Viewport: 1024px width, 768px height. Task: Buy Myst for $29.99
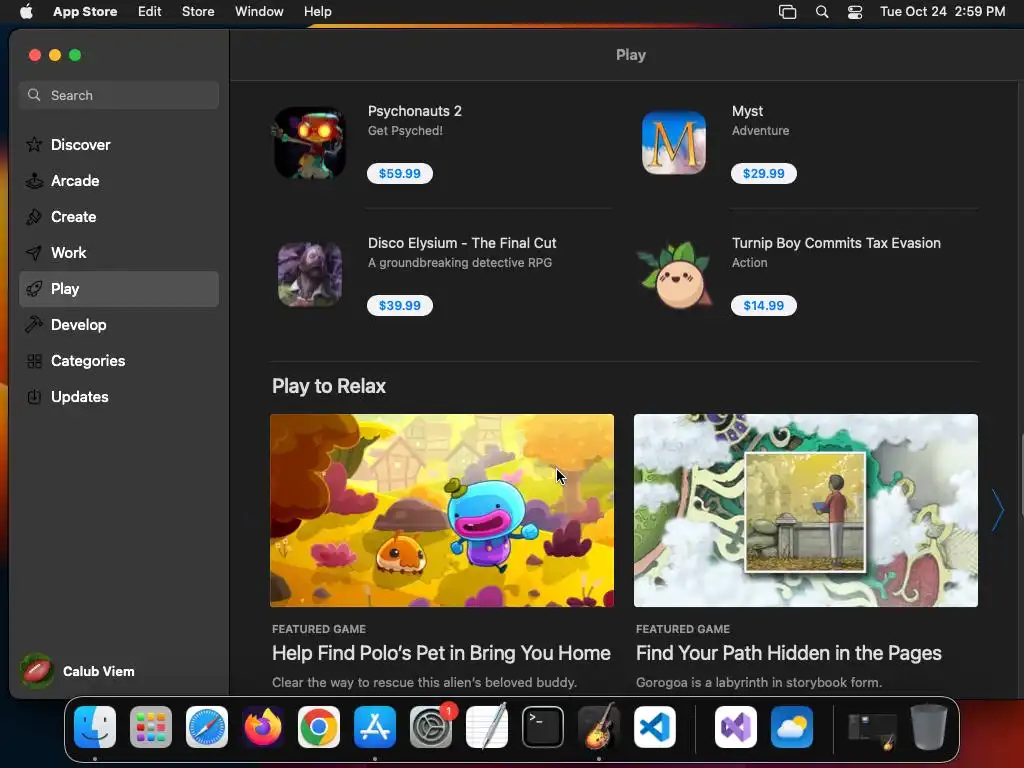(763, 173)
